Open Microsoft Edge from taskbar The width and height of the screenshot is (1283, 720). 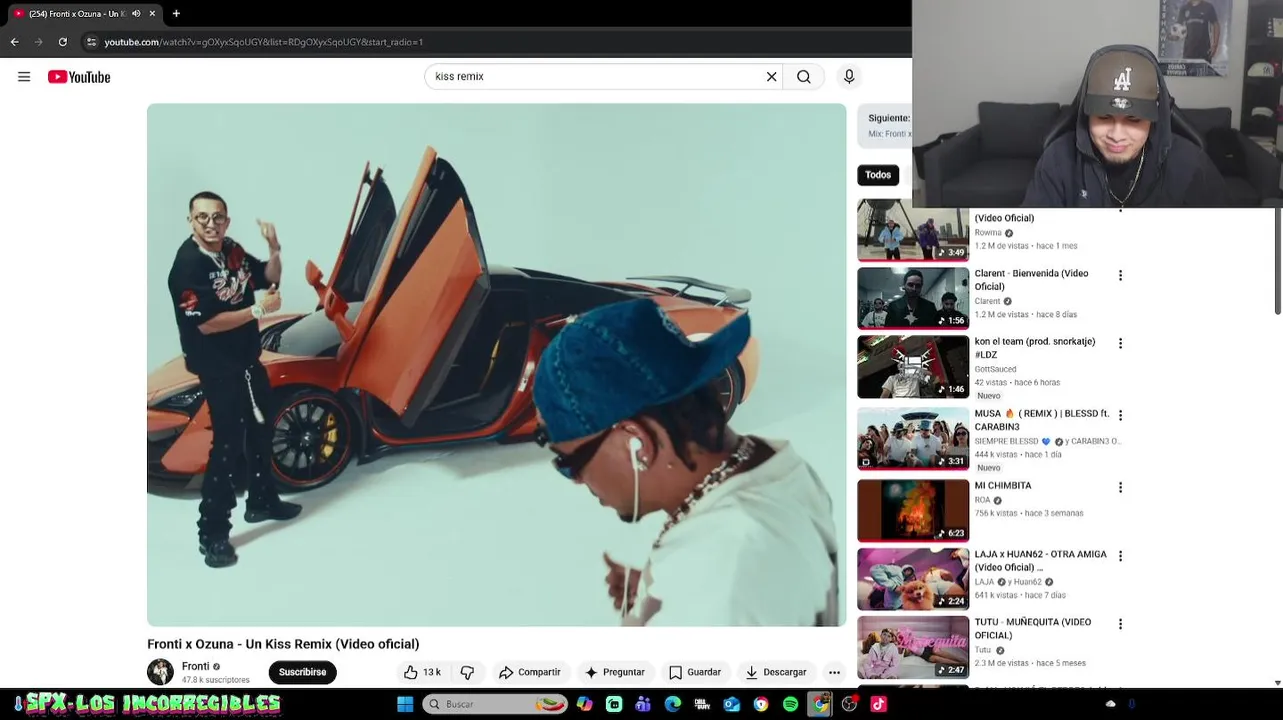click(x=673, y=704)
